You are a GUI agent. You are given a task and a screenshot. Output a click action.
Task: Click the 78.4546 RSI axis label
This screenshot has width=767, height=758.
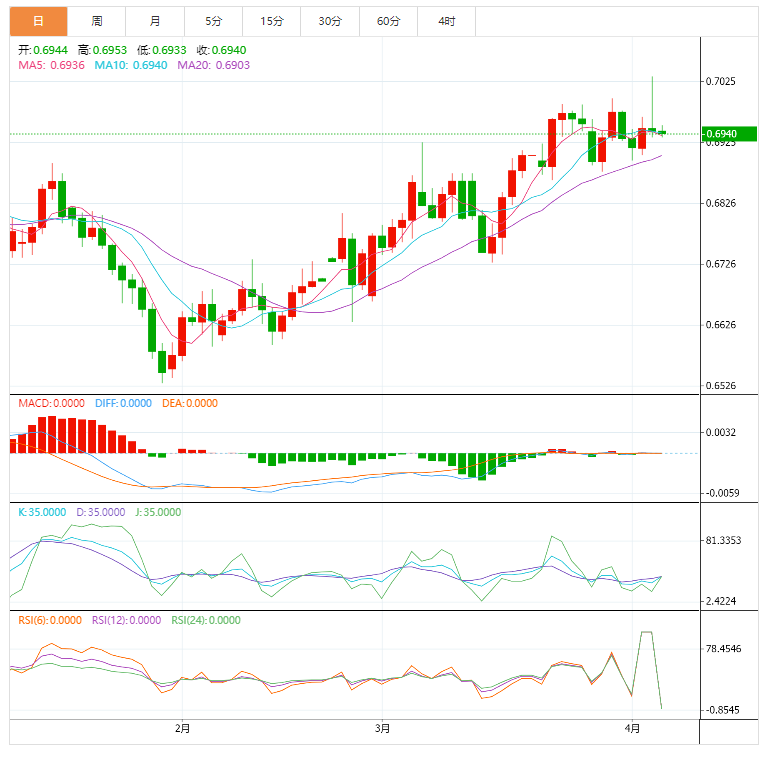click(723, 649)
